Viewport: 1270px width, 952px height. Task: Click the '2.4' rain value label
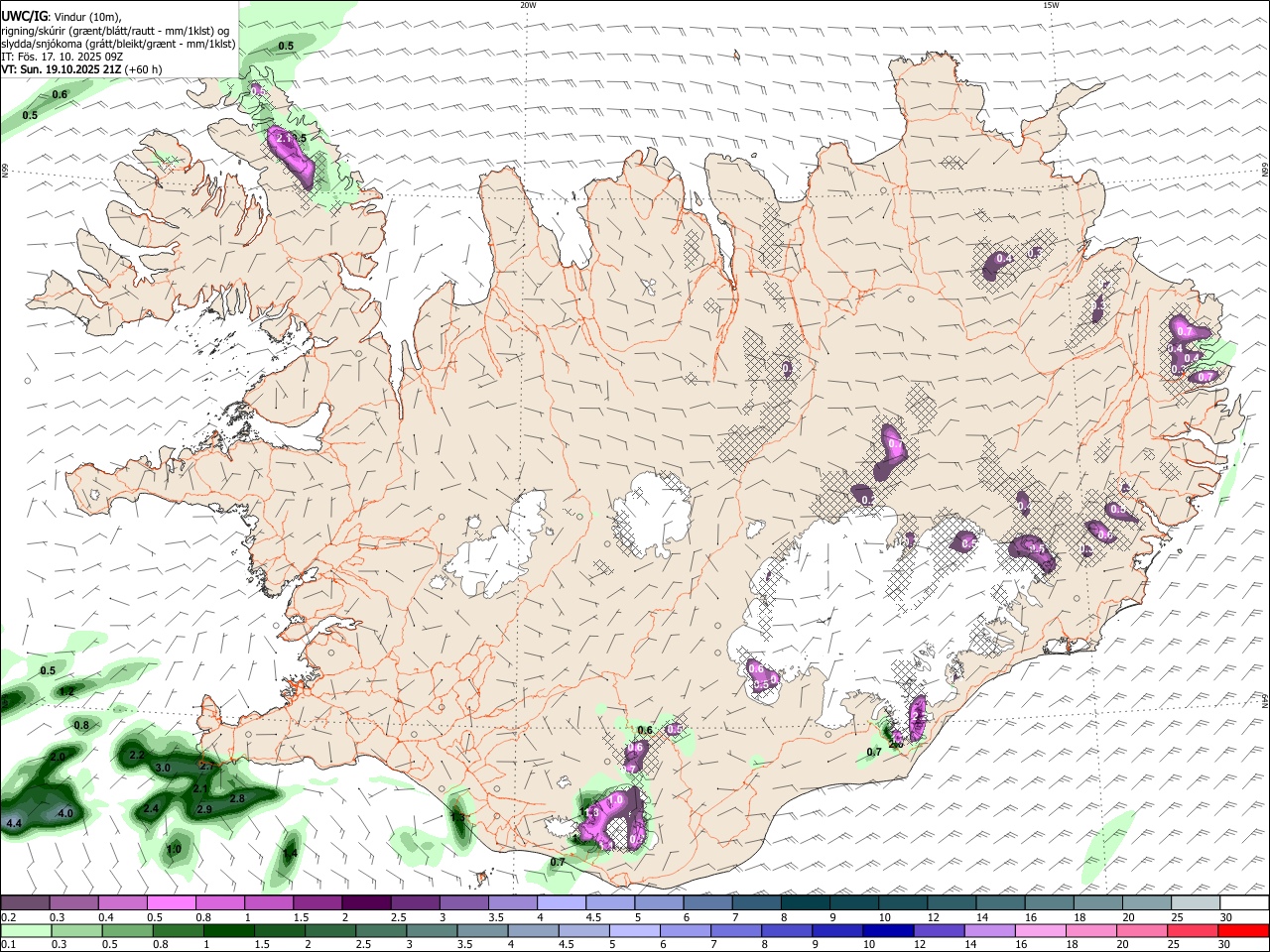pyautogui.click(x=151, y=808)
